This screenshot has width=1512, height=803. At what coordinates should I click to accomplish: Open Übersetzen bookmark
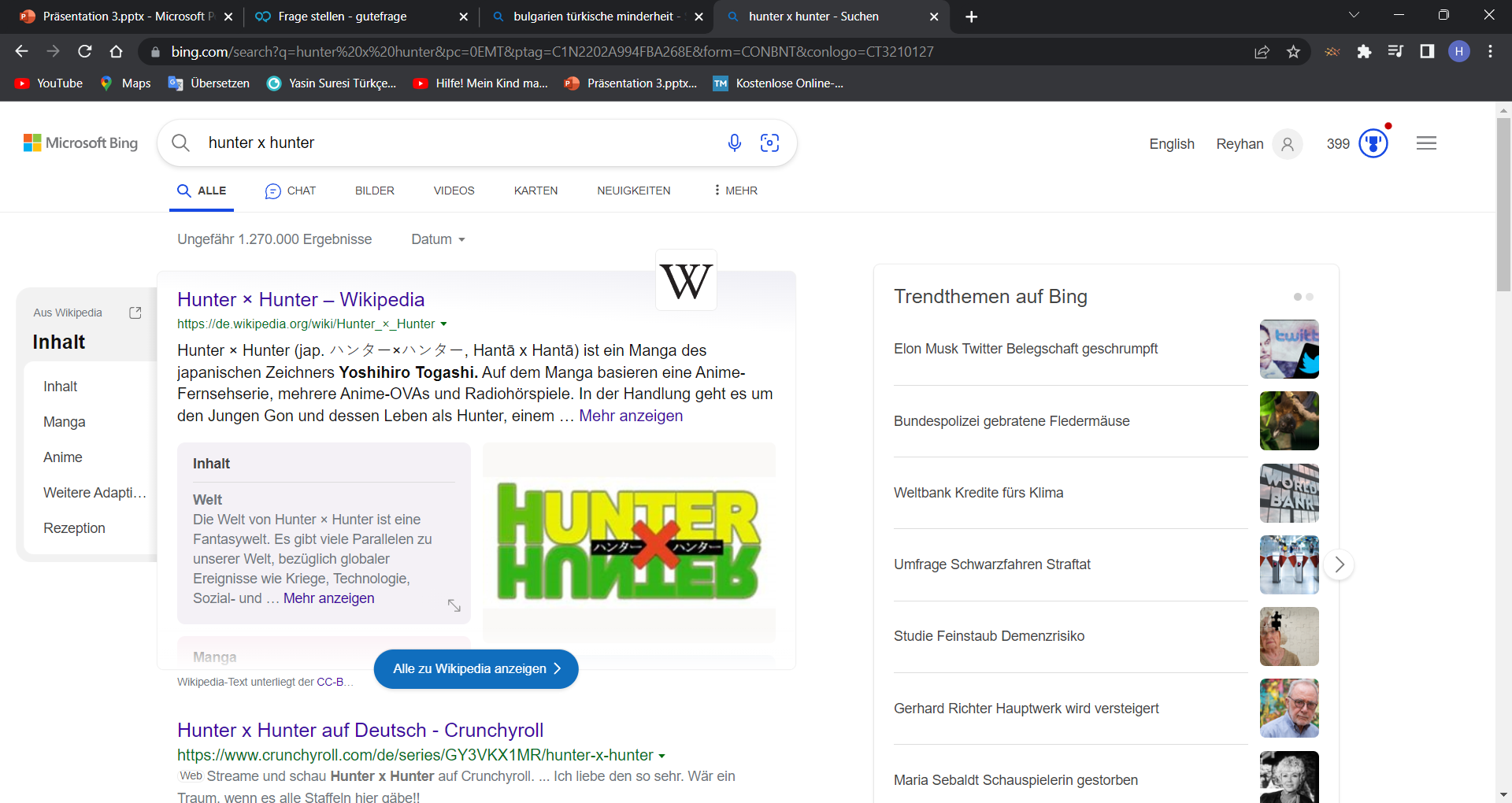[209, 83]
